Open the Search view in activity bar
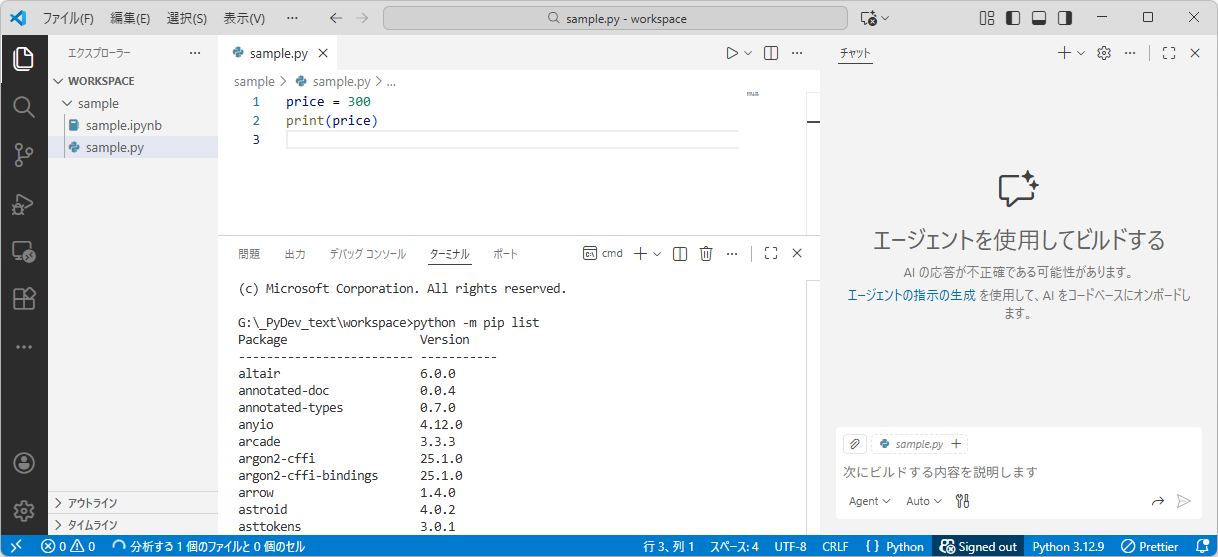This screenshot has height=557, width=1218. point(23,106)
